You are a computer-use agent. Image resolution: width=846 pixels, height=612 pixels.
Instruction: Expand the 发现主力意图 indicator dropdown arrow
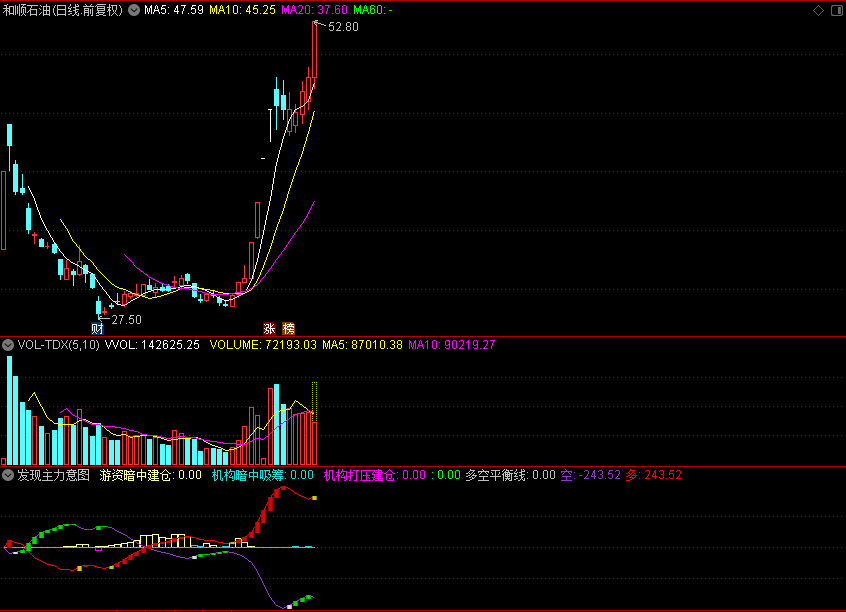(x=8, y=476)
